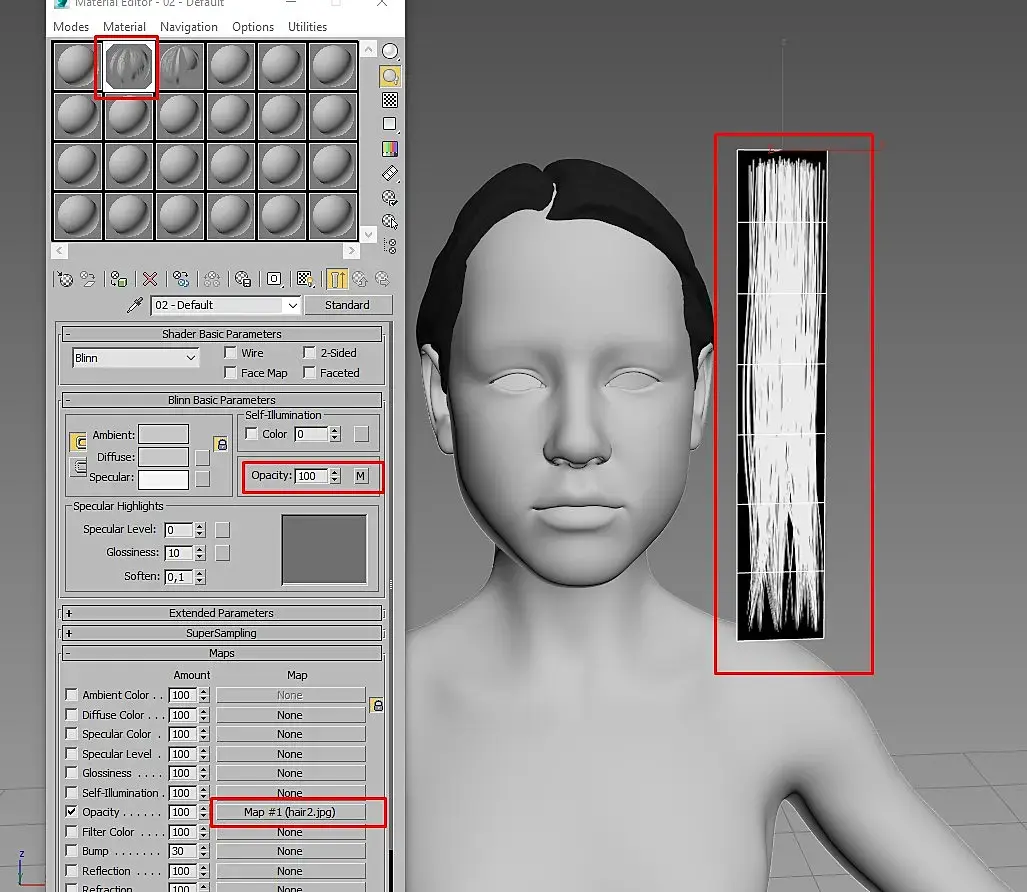
Task: Click Go Forward to Sibling icon
Action: [382, 280]
